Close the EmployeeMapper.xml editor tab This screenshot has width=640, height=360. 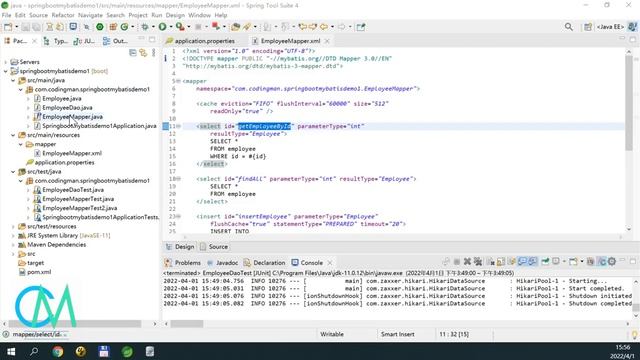tap(327, 41)
